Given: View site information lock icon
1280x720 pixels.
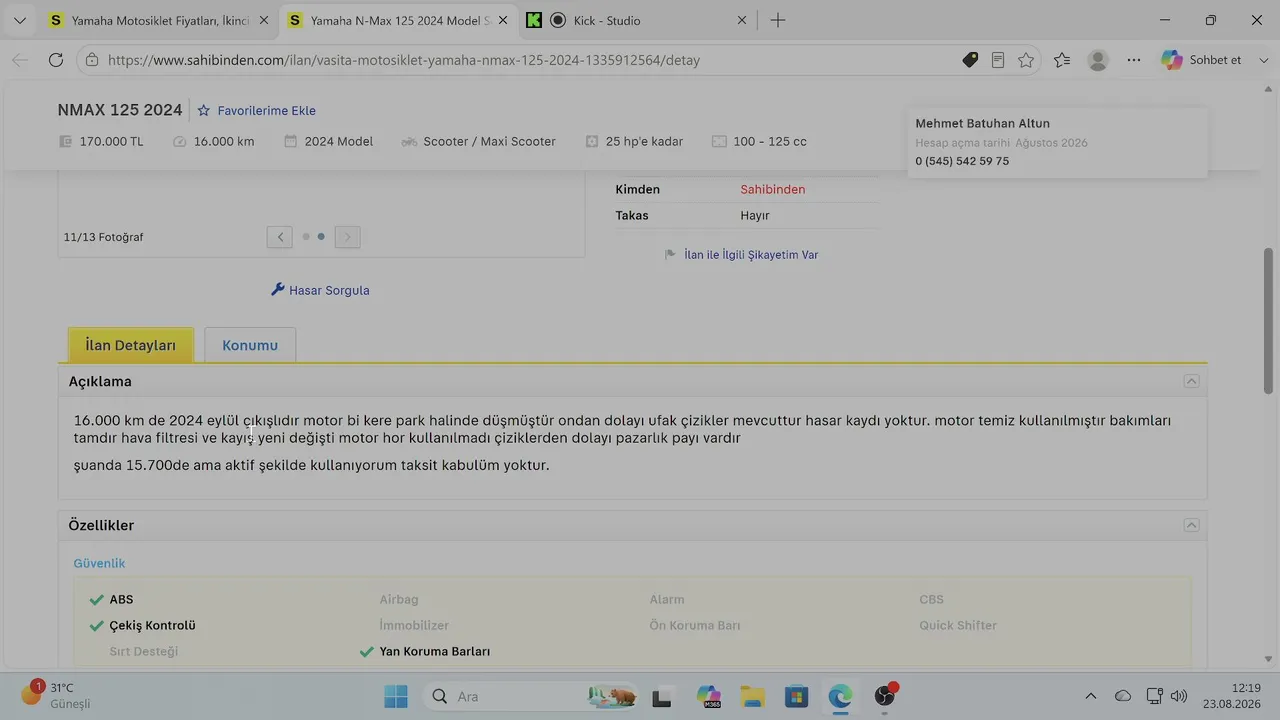Looking at the screenshot, I should click(x=92, y=60).
